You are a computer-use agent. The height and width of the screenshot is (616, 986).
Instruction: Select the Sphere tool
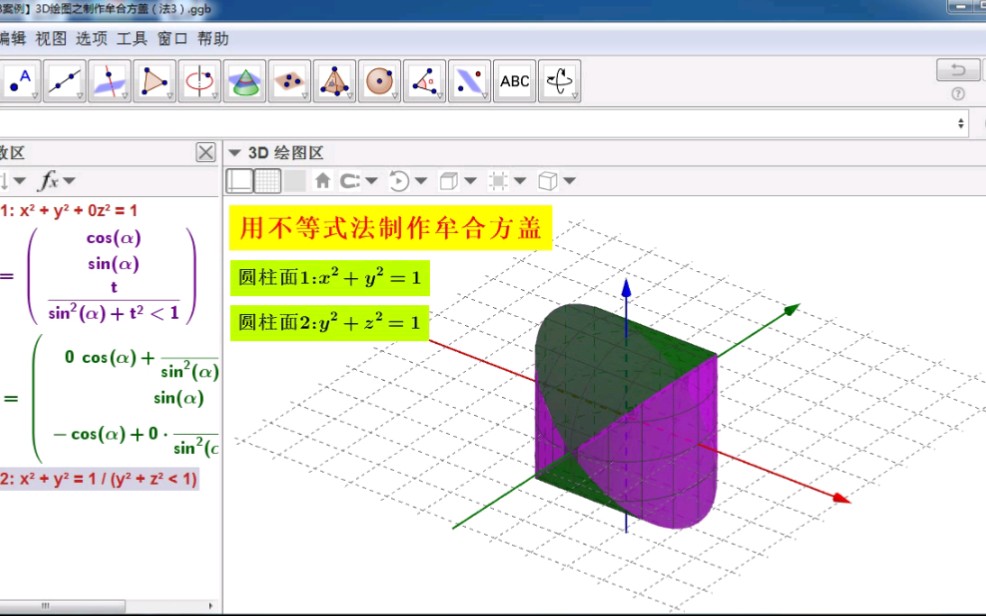pos(379,80)
